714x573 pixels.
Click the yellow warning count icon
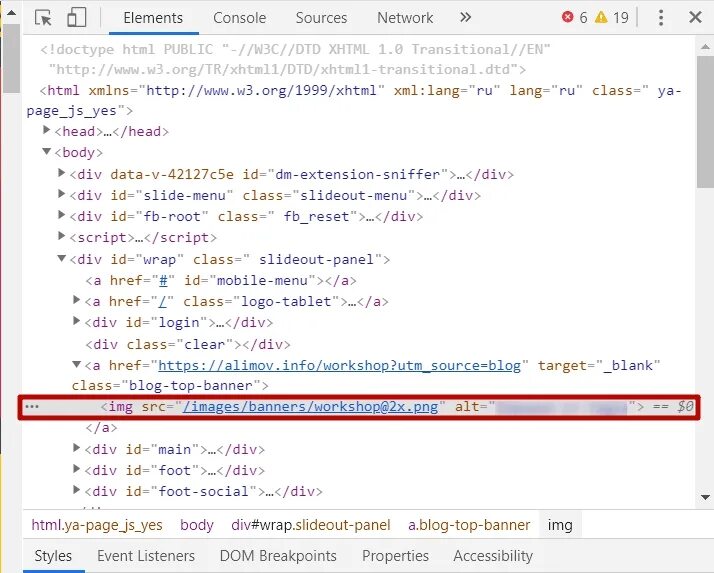(x=601, y=17)
